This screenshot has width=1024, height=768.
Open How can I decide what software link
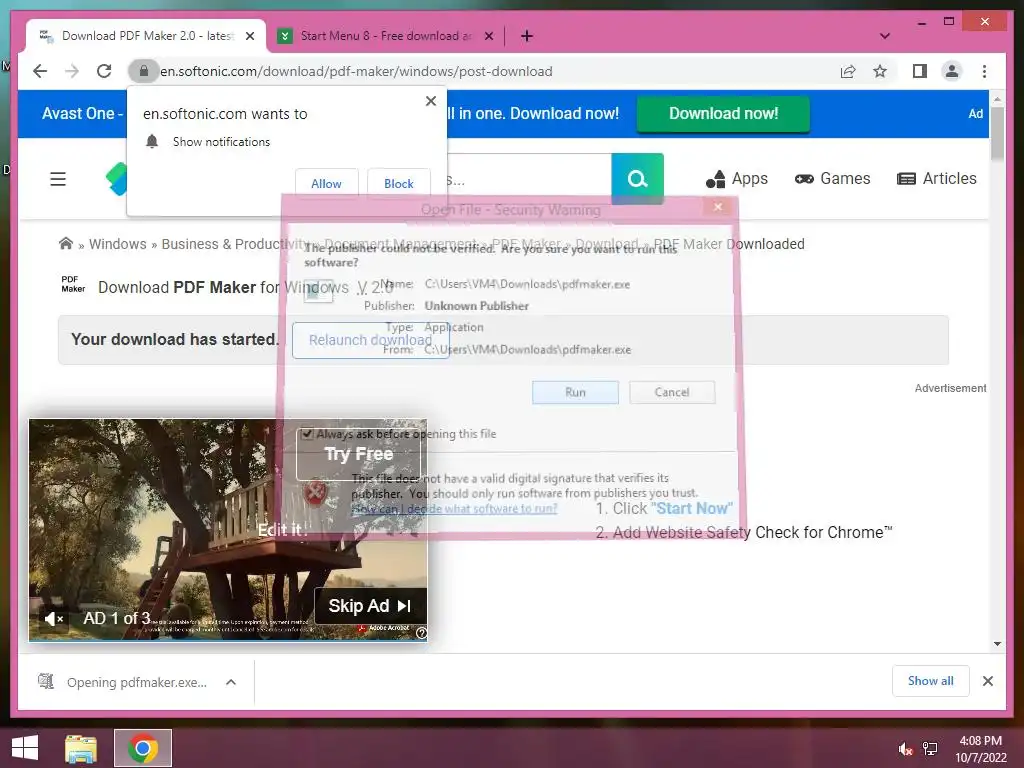click(x=455, y=509)
